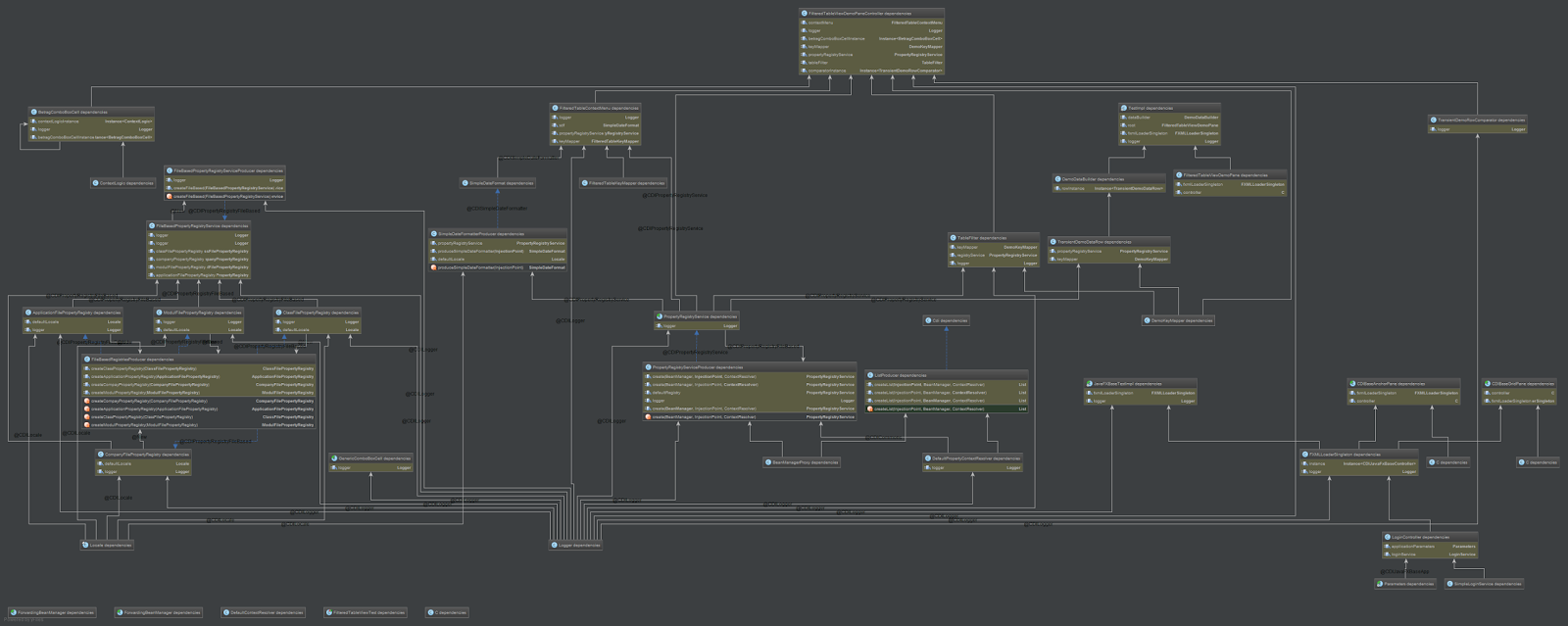Click defaultLocale field in ApplicationFilePropertyRegistry
Viewport: 1568px width, 626px height.
pos(74,321)
